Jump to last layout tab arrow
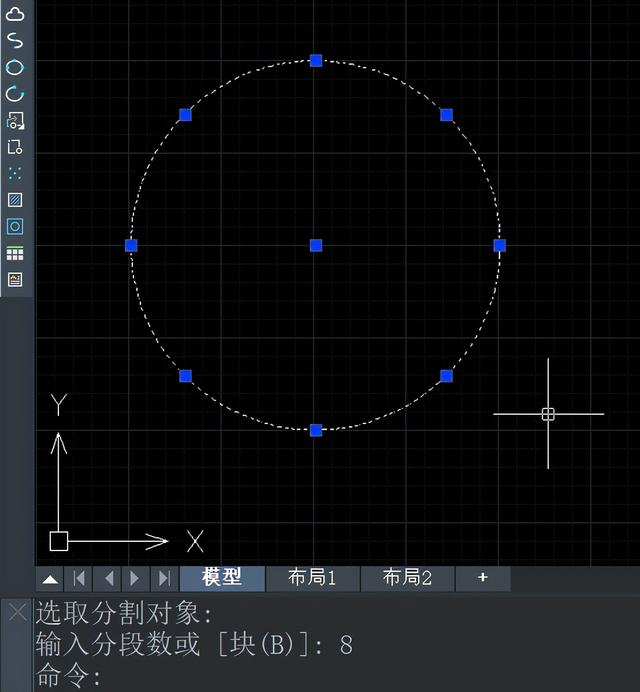This screenshot has height=692, width=640. click(164, 579)
